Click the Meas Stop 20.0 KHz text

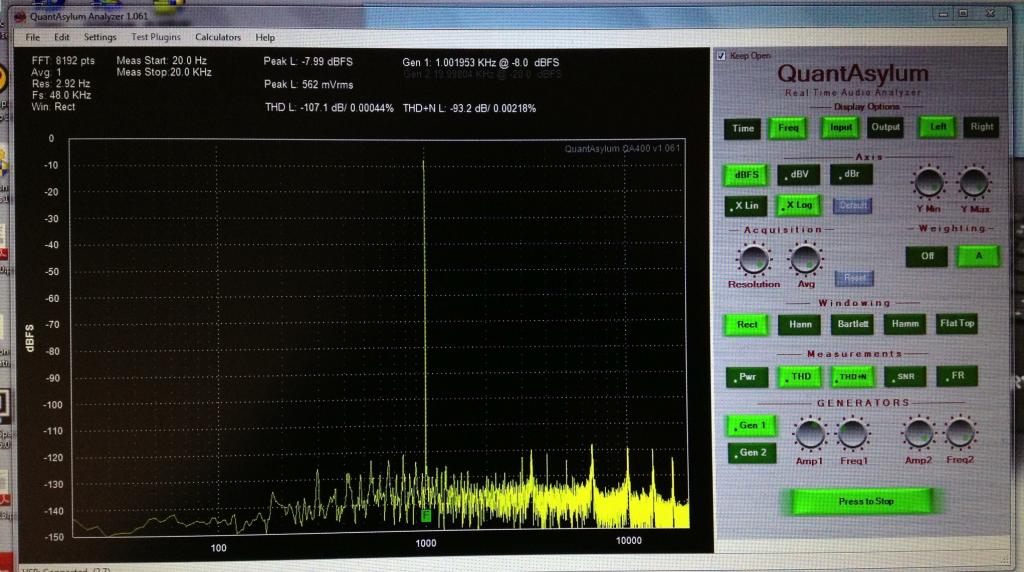[x=164, y=72]
